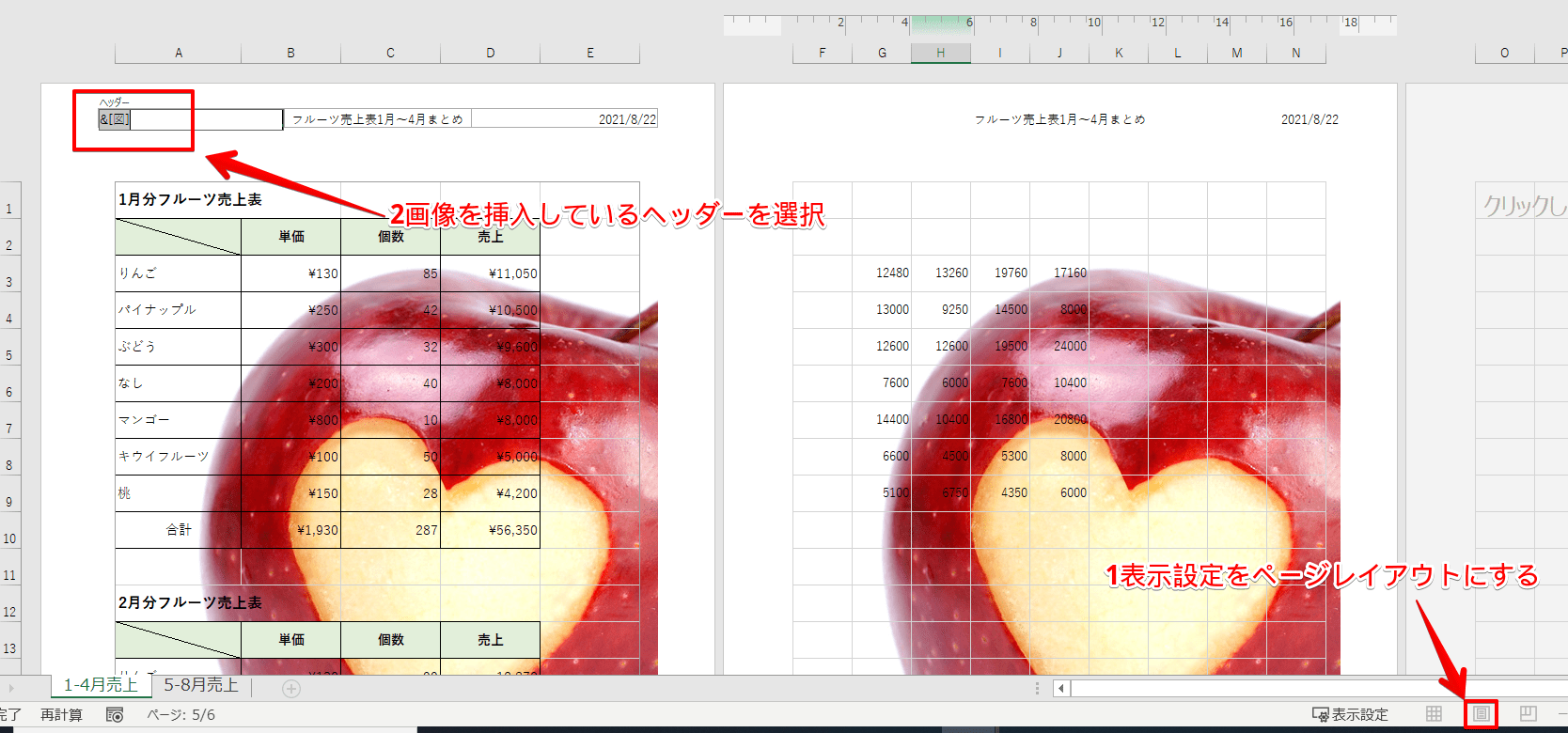Viewport: 1568px width, 733px height.
Task: Select the 桃 cell in fruit table
Action: pyautogui.click(x=178, y=493)
